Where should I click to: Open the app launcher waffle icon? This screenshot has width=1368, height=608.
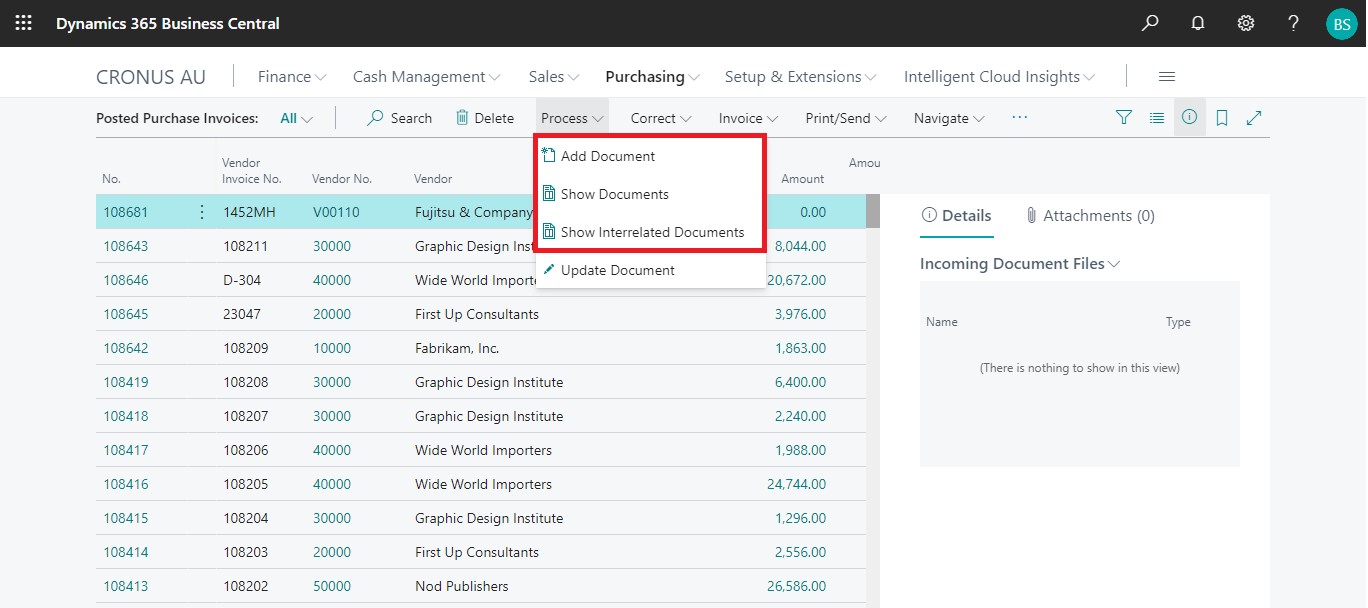pos(23,23)
